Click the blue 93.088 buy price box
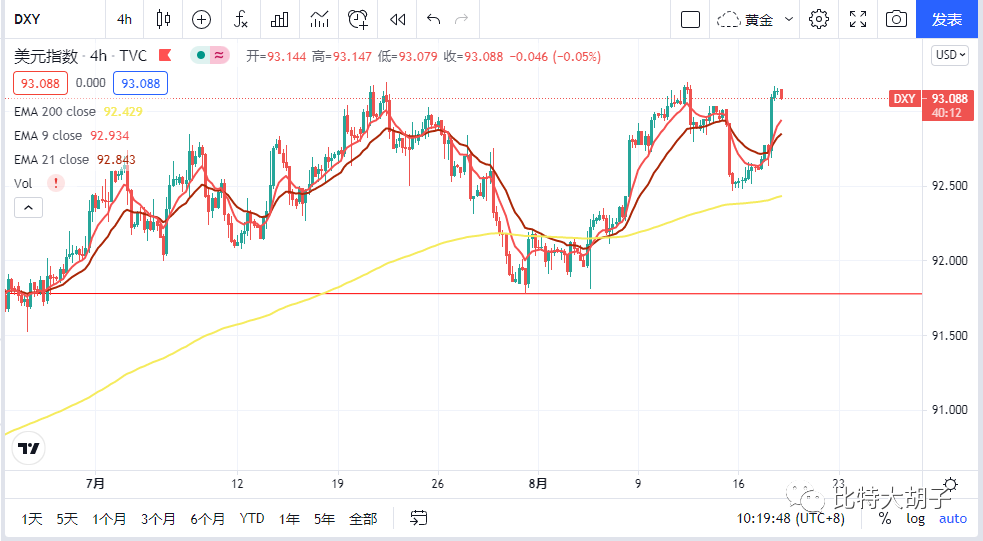 pyautogui.click(x=140, y=83)
